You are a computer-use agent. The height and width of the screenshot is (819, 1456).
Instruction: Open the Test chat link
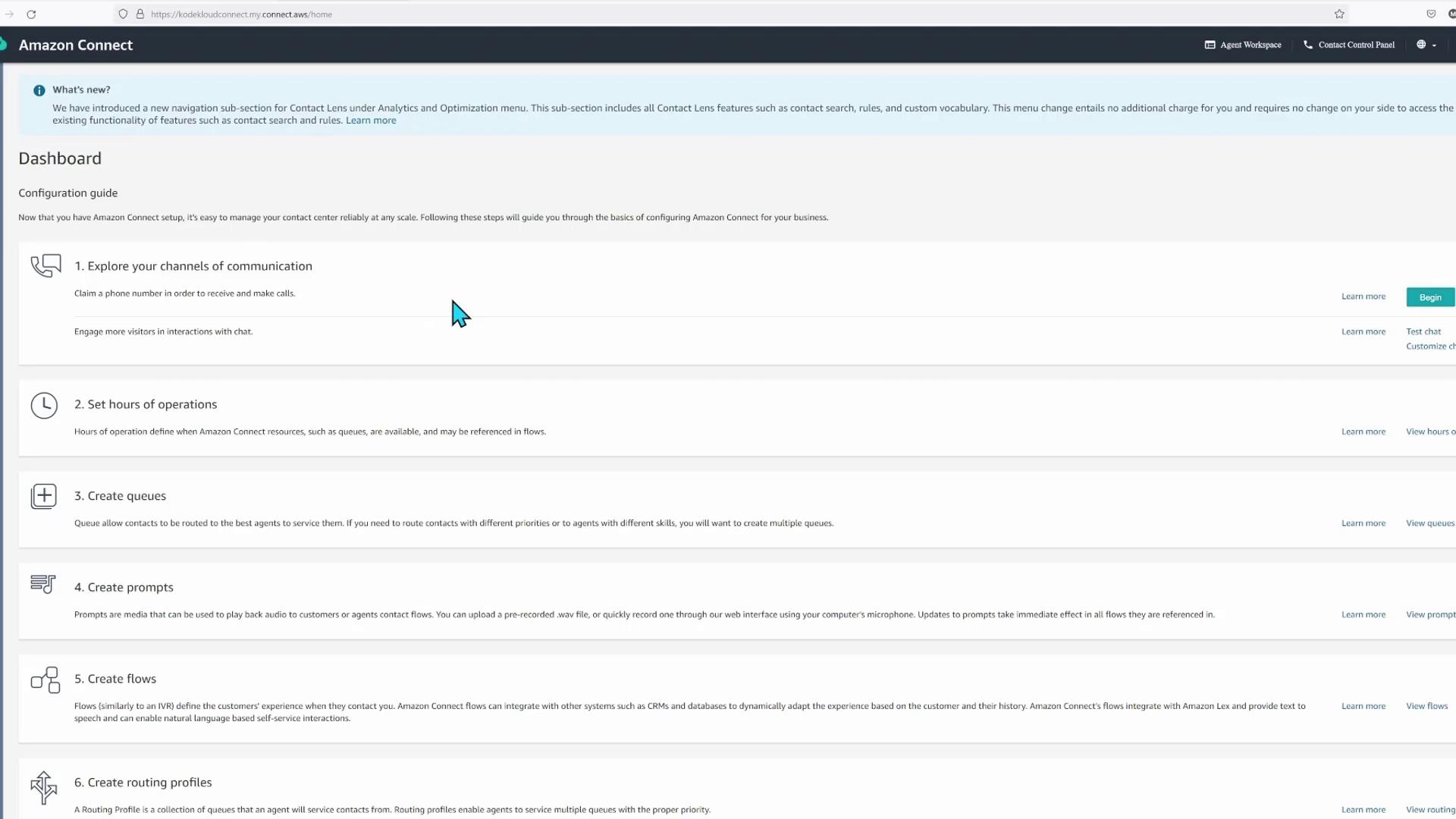pyautogui.click(x=1423, y=331)
